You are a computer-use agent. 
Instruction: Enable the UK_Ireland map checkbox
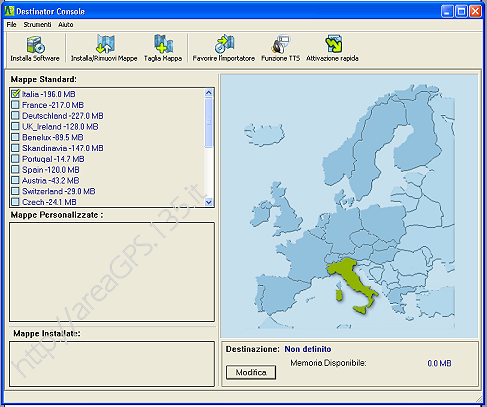pyautogui.click(x=15, y=126)
